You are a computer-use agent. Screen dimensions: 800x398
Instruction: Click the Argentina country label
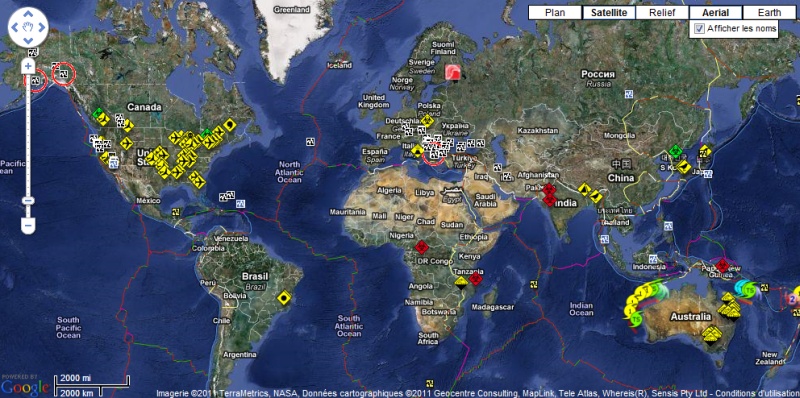click(240, 354)
